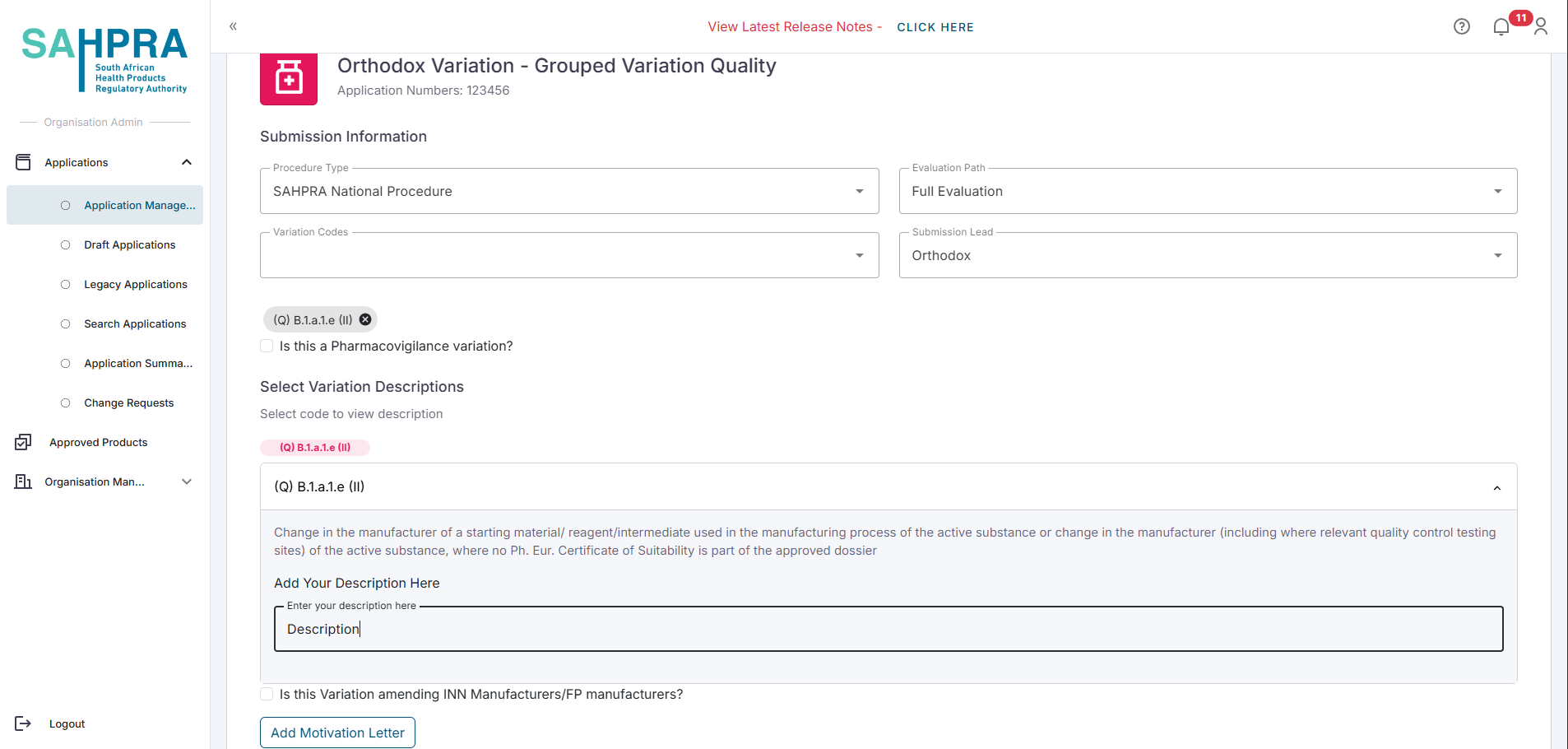Open the Procedure Type dropdown
This screenshot has width=1568, height=749.
(568, 192)
